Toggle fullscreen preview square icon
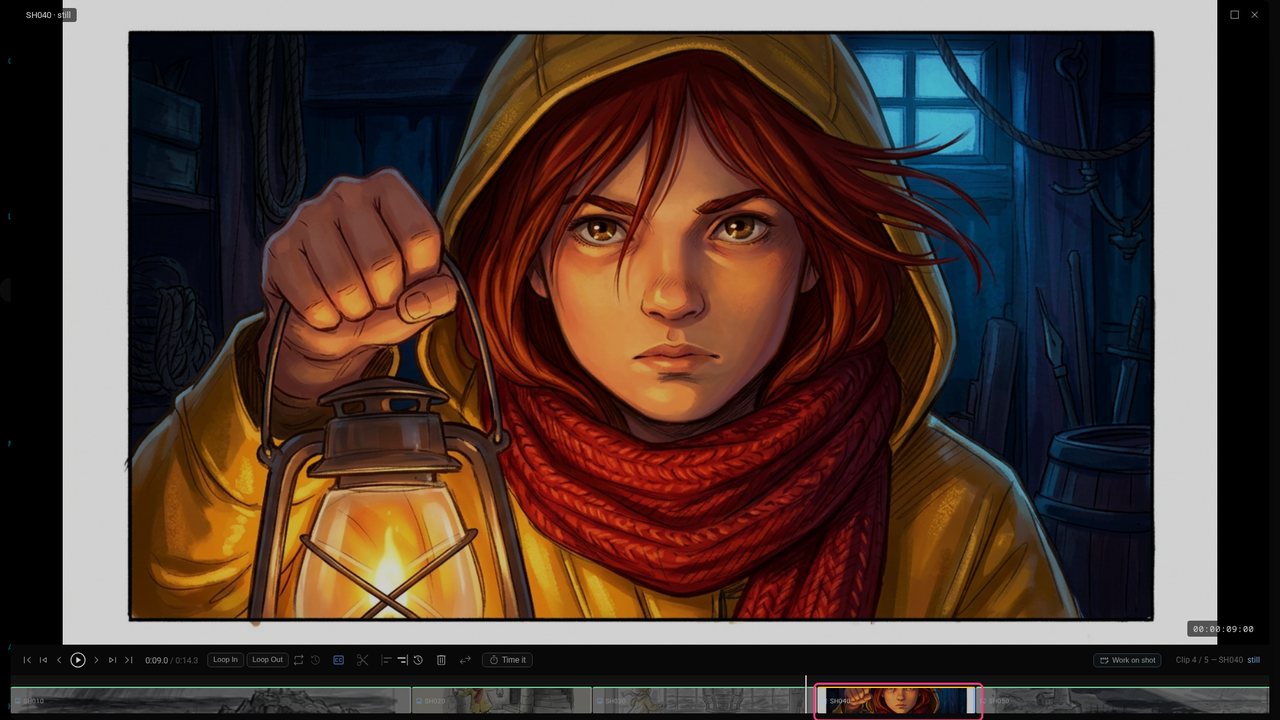 click(1234, 15)
